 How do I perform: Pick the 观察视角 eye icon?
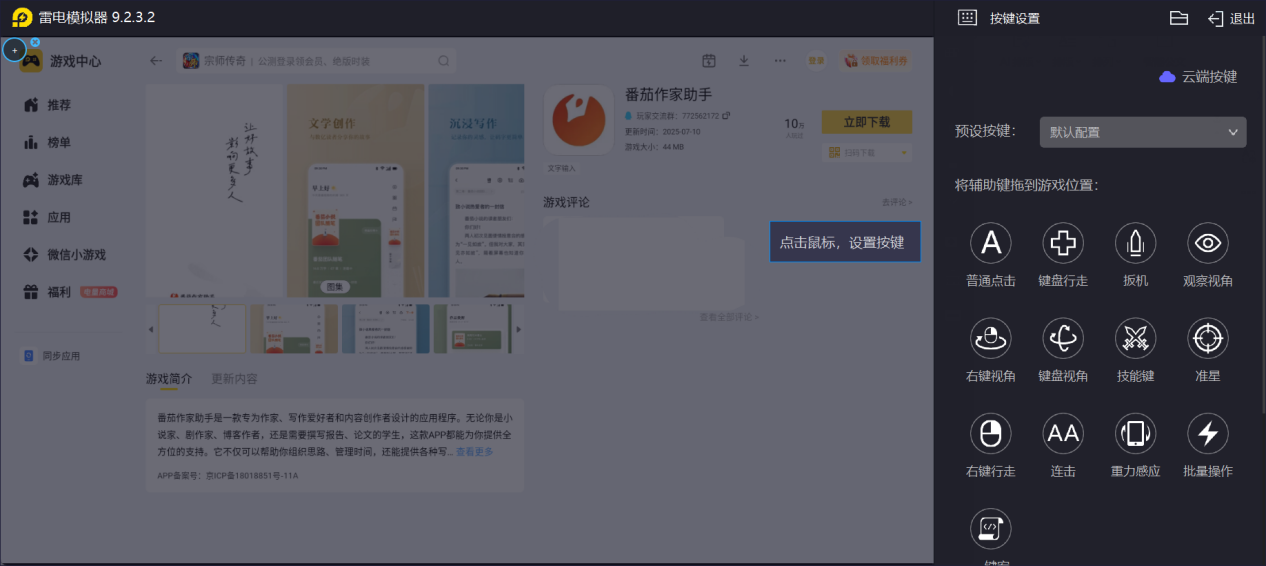coord(1208,243)
